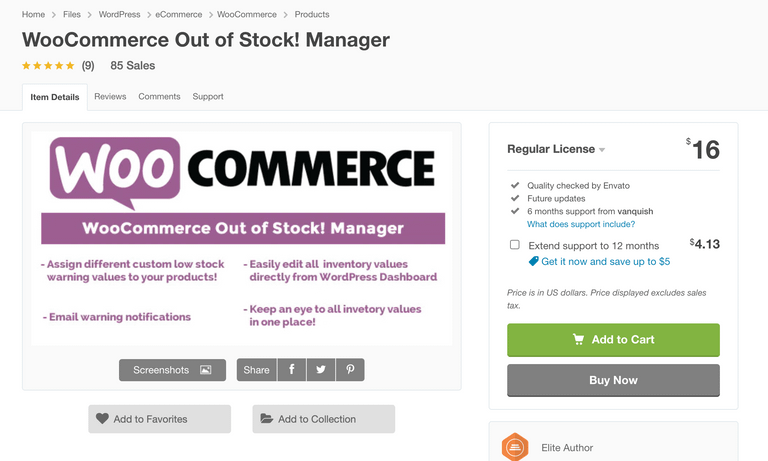Viewport: 768px width, 461px height.
Task: Open the Reviews tab
Action: point(110,97)
